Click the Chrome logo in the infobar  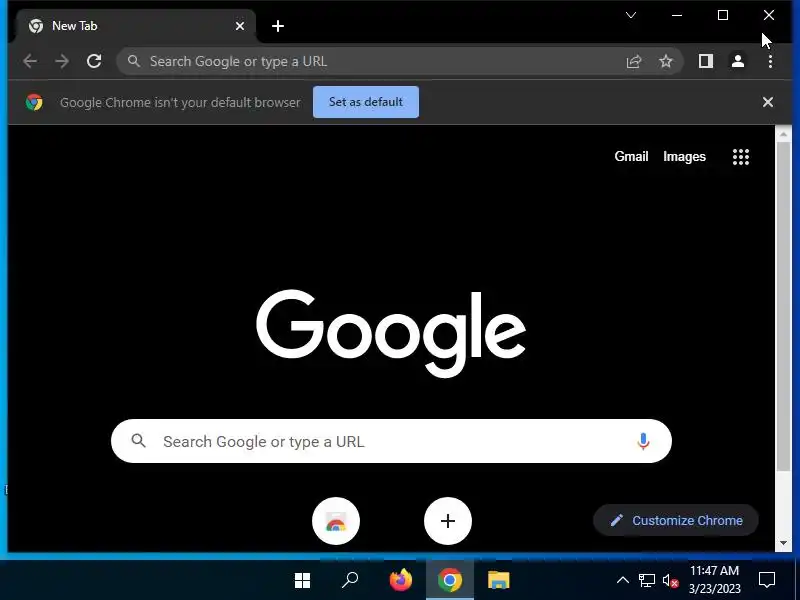34,102
